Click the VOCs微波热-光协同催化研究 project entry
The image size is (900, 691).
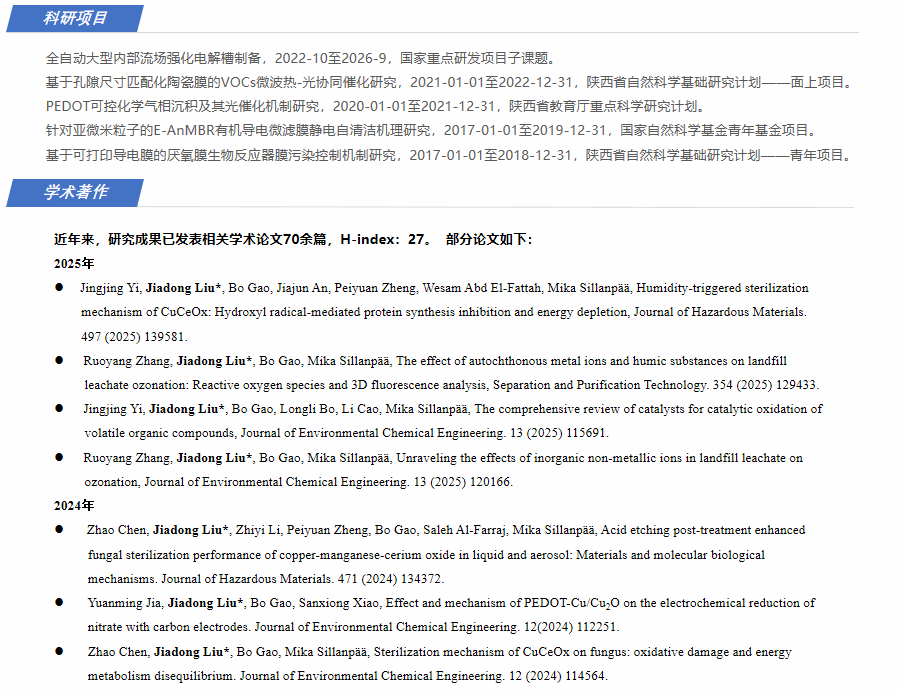pos(448,82)
